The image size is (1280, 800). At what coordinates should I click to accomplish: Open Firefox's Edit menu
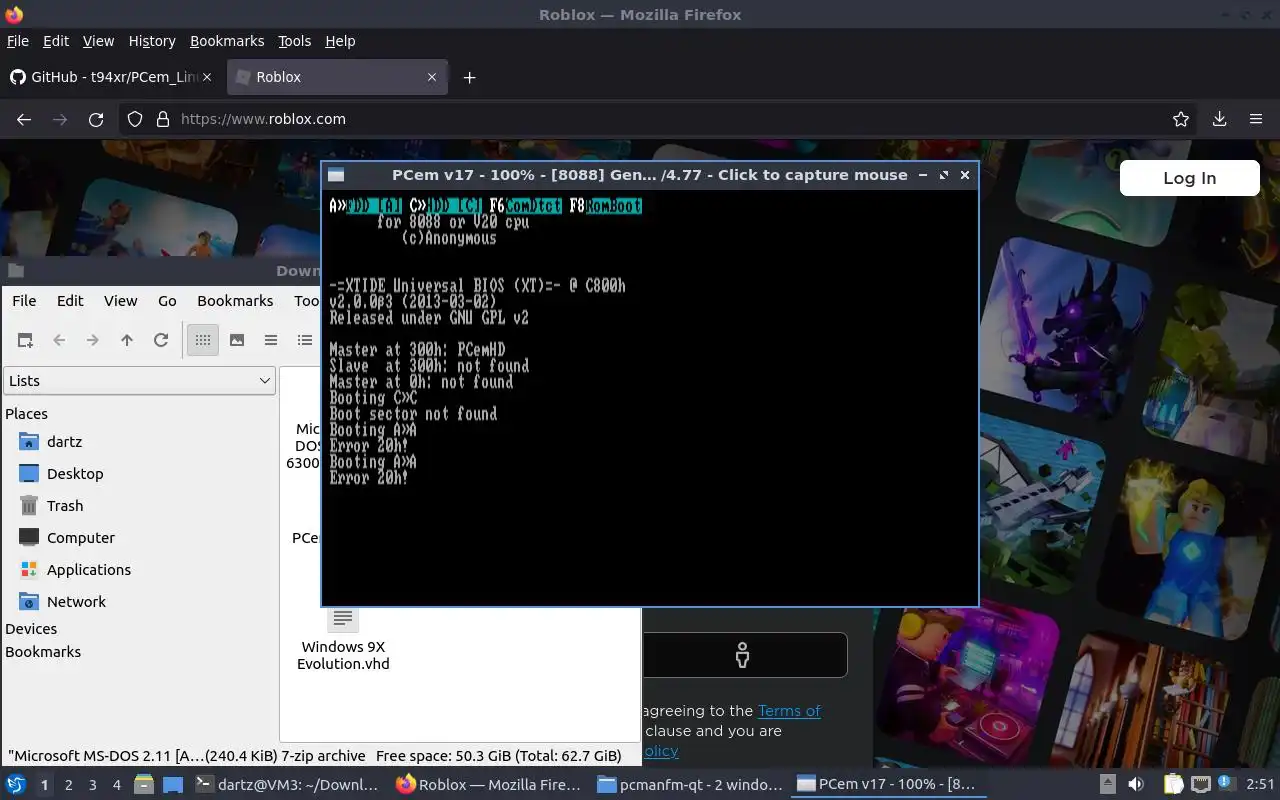[56, 41]
